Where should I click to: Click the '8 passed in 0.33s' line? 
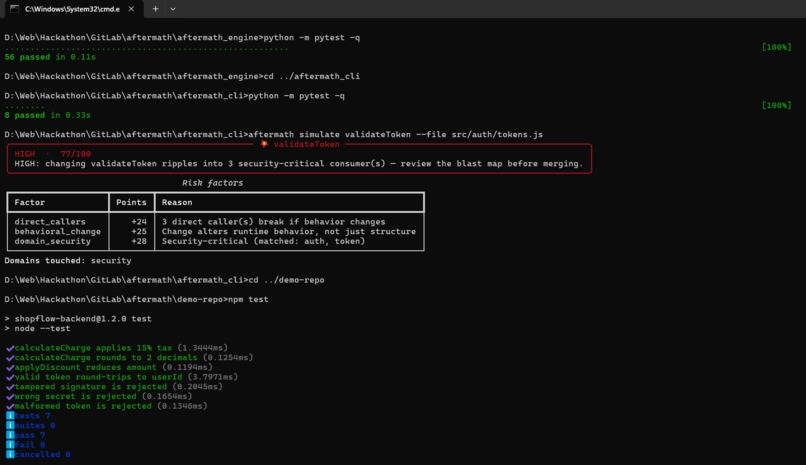pyautogui.click(x=47, y=115)
